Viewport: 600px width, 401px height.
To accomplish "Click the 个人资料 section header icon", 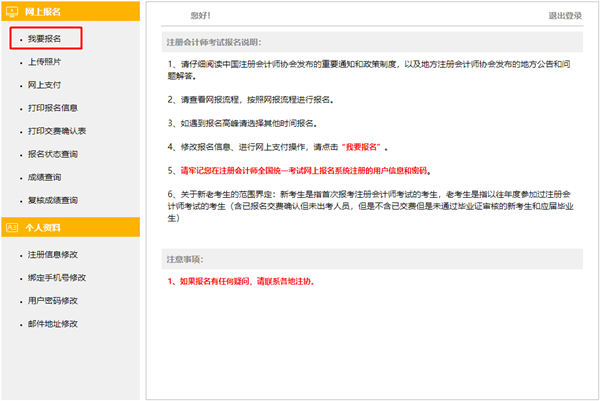I will click(12, 227).
